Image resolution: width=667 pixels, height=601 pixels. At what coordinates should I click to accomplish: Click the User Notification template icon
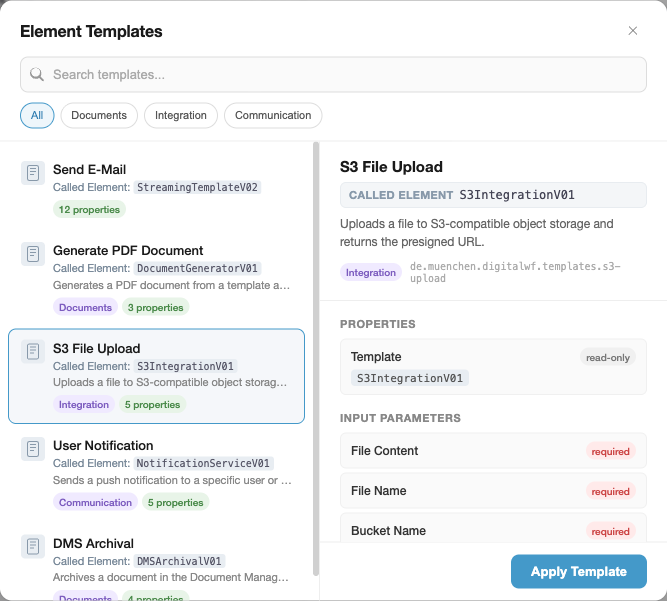33,449
